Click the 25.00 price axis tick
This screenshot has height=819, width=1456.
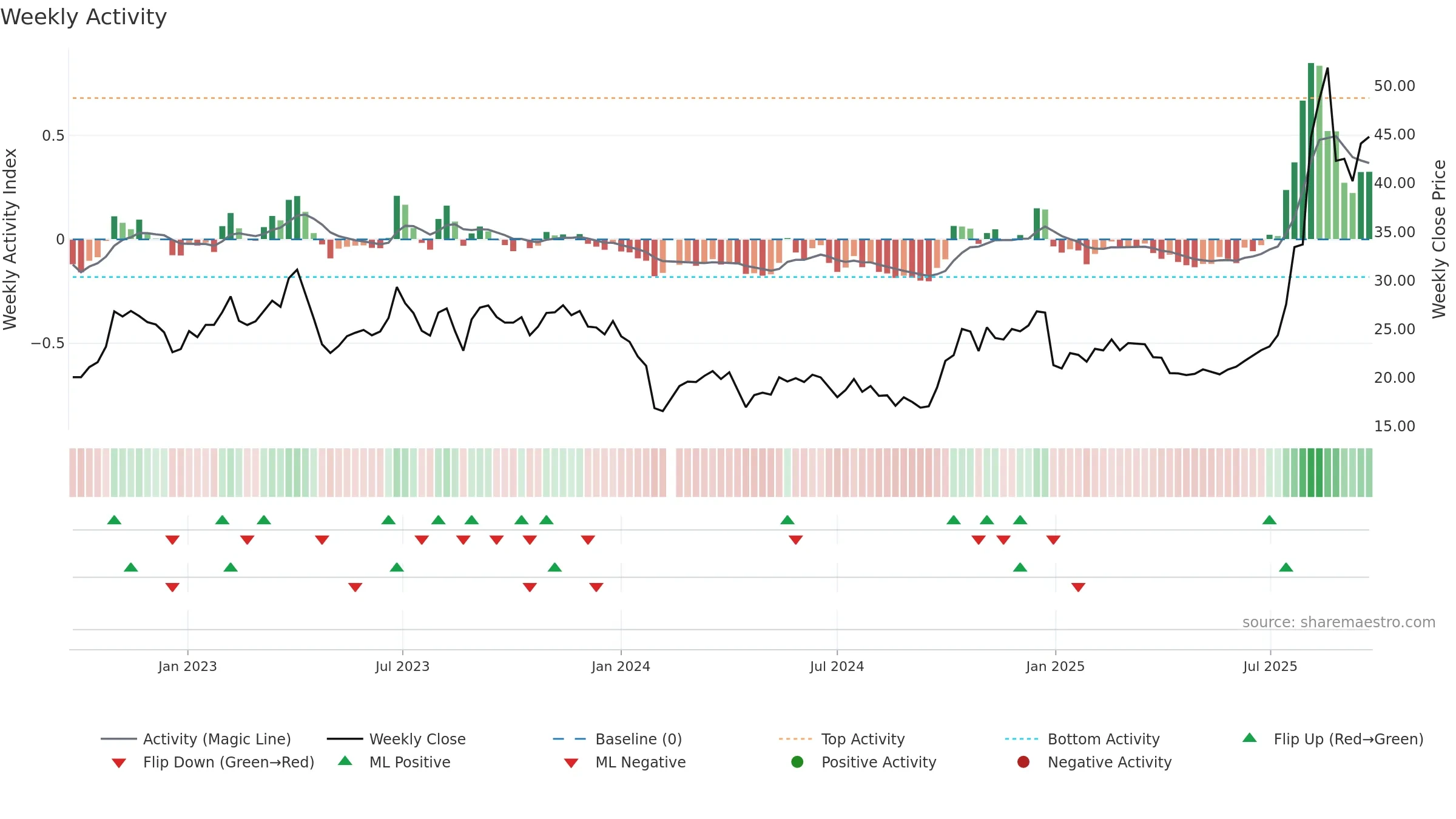pos(1395,329)
